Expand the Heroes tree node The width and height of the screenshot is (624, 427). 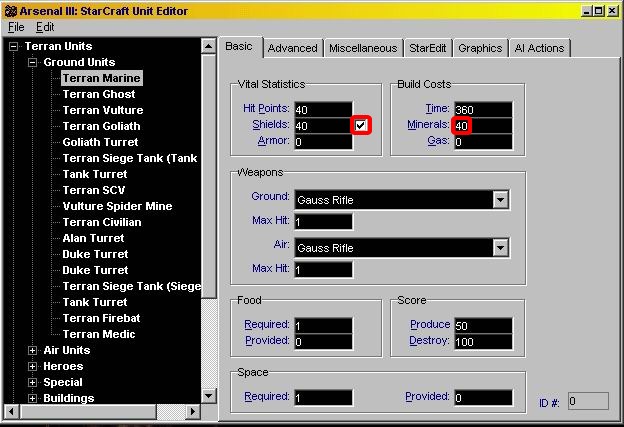(x=33, y=367)
